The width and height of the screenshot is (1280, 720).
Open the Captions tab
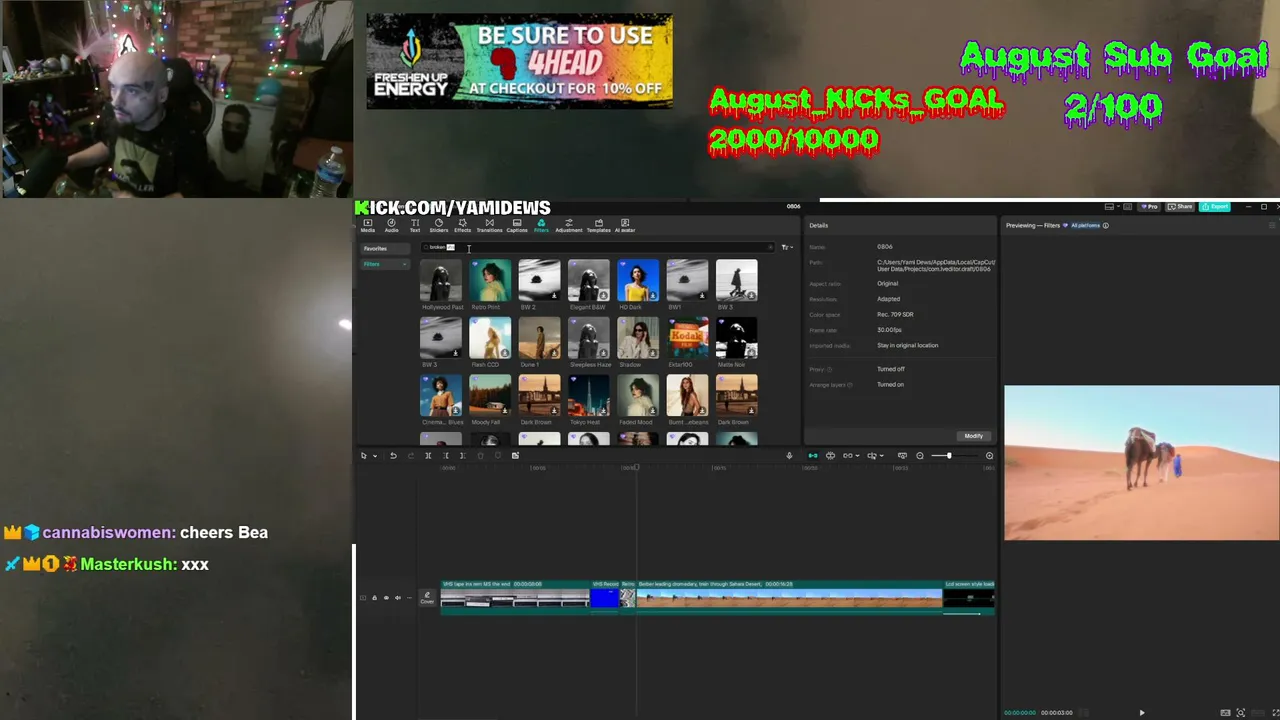point(517,226)
